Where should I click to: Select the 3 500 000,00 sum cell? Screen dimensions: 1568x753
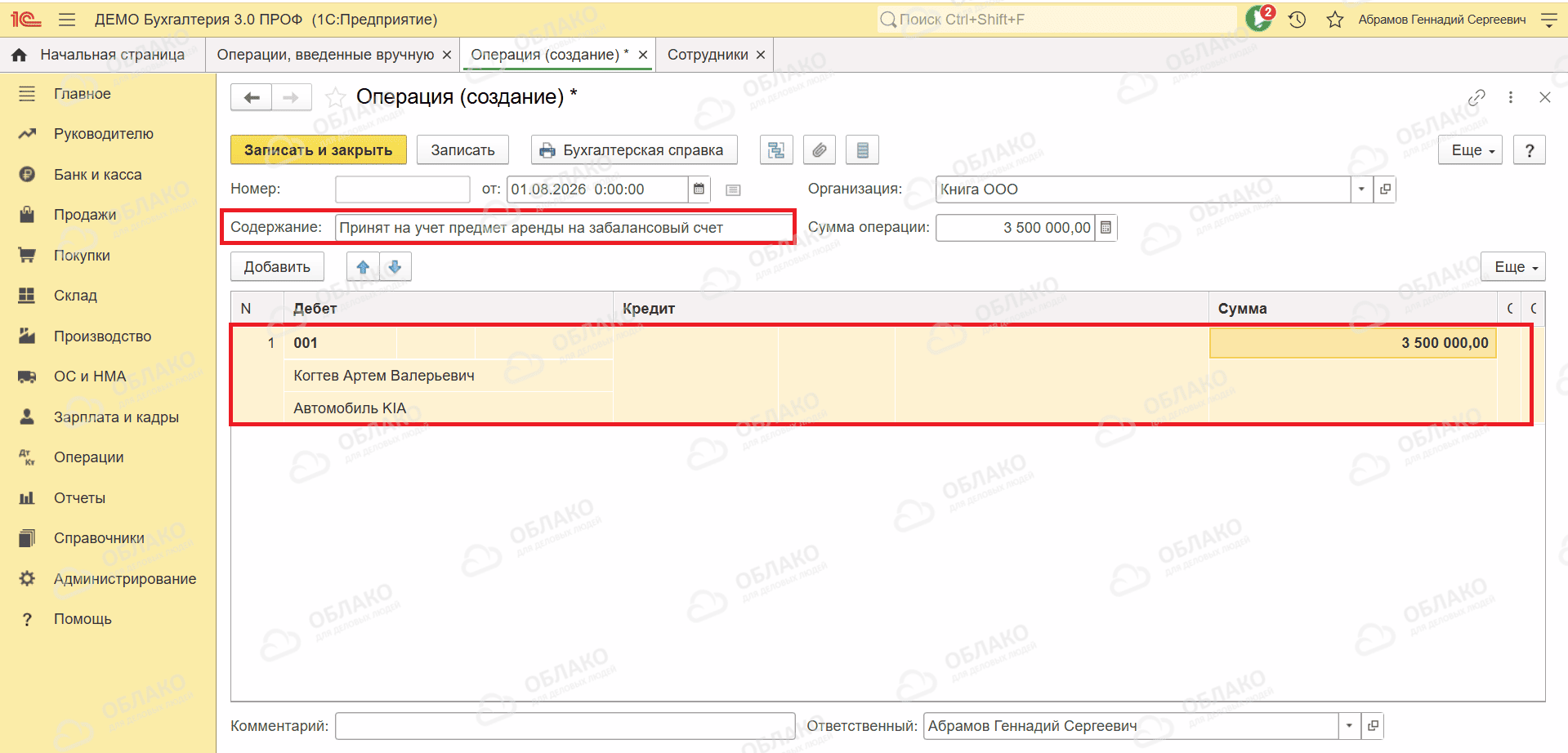coord(1353,343)
